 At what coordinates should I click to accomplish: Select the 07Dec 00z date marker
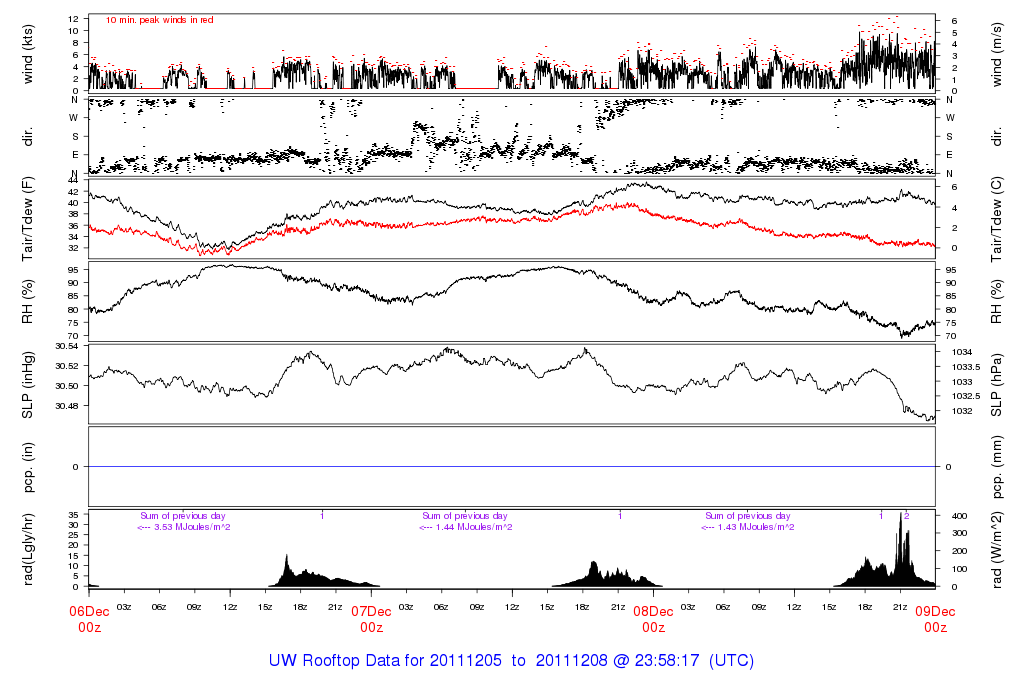pos(371,619)
